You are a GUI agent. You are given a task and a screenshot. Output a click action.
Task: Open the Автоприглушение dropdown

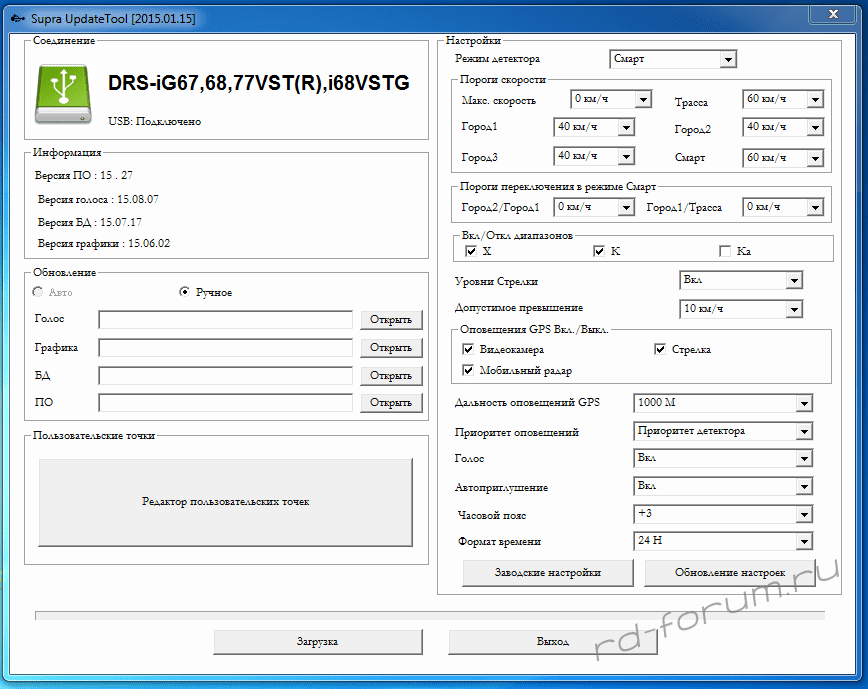(723, 486)
